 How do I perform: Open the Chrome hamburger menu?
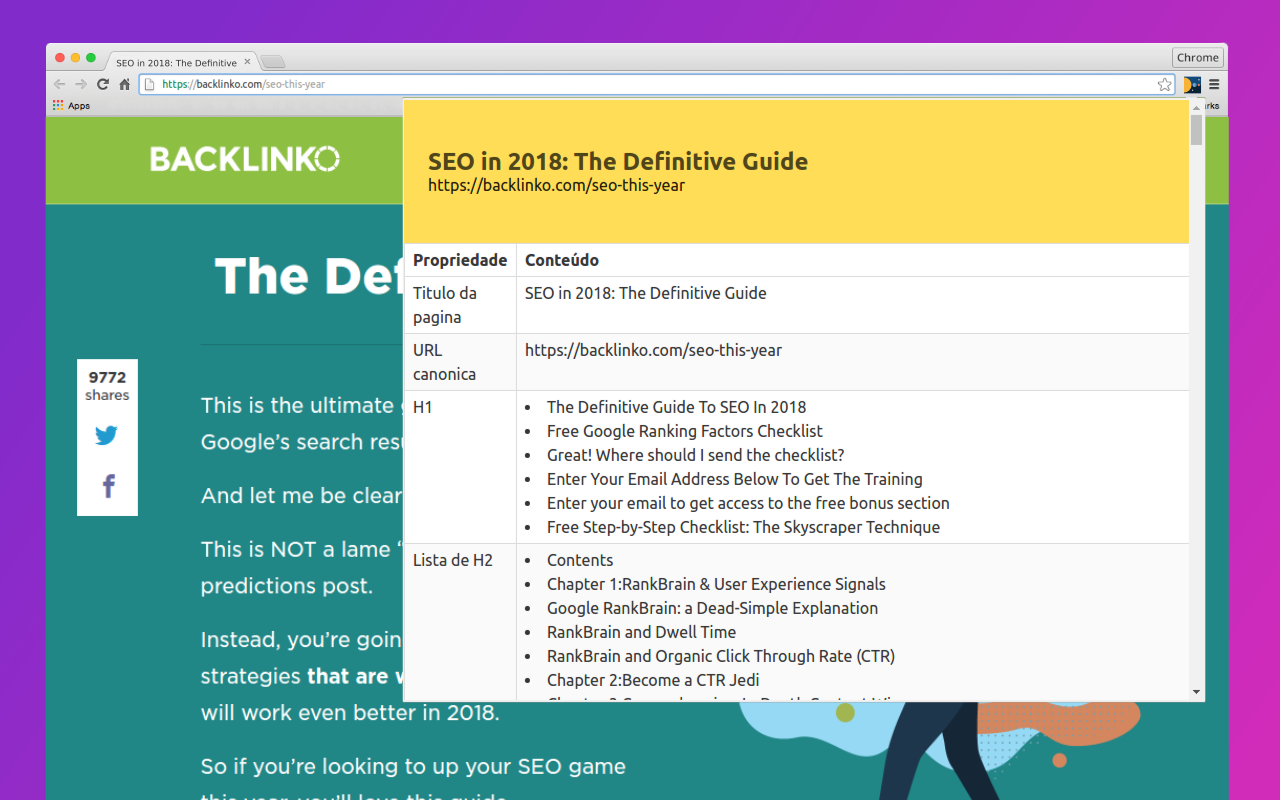pos(1214,85)
